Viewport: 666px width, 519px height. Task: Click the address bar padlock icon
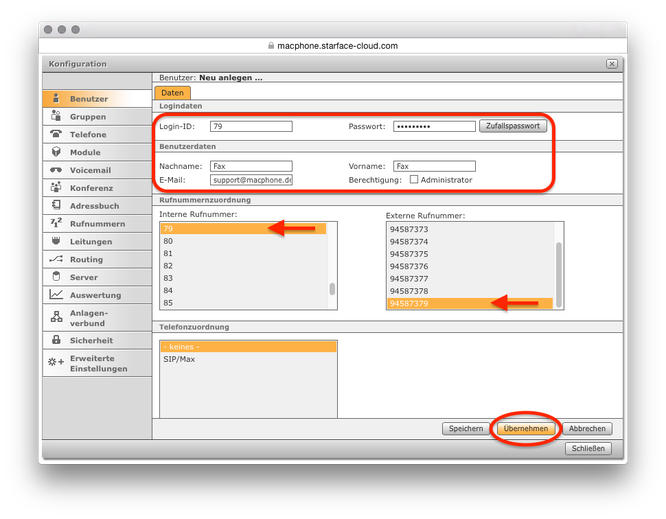271,45
